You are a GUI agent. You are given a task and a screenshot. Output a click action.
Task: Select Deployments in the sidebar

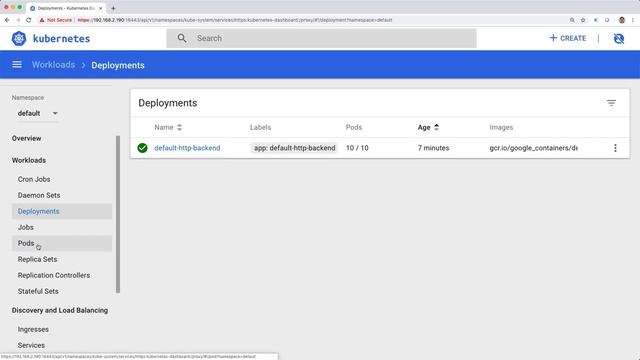pos(62,211)
